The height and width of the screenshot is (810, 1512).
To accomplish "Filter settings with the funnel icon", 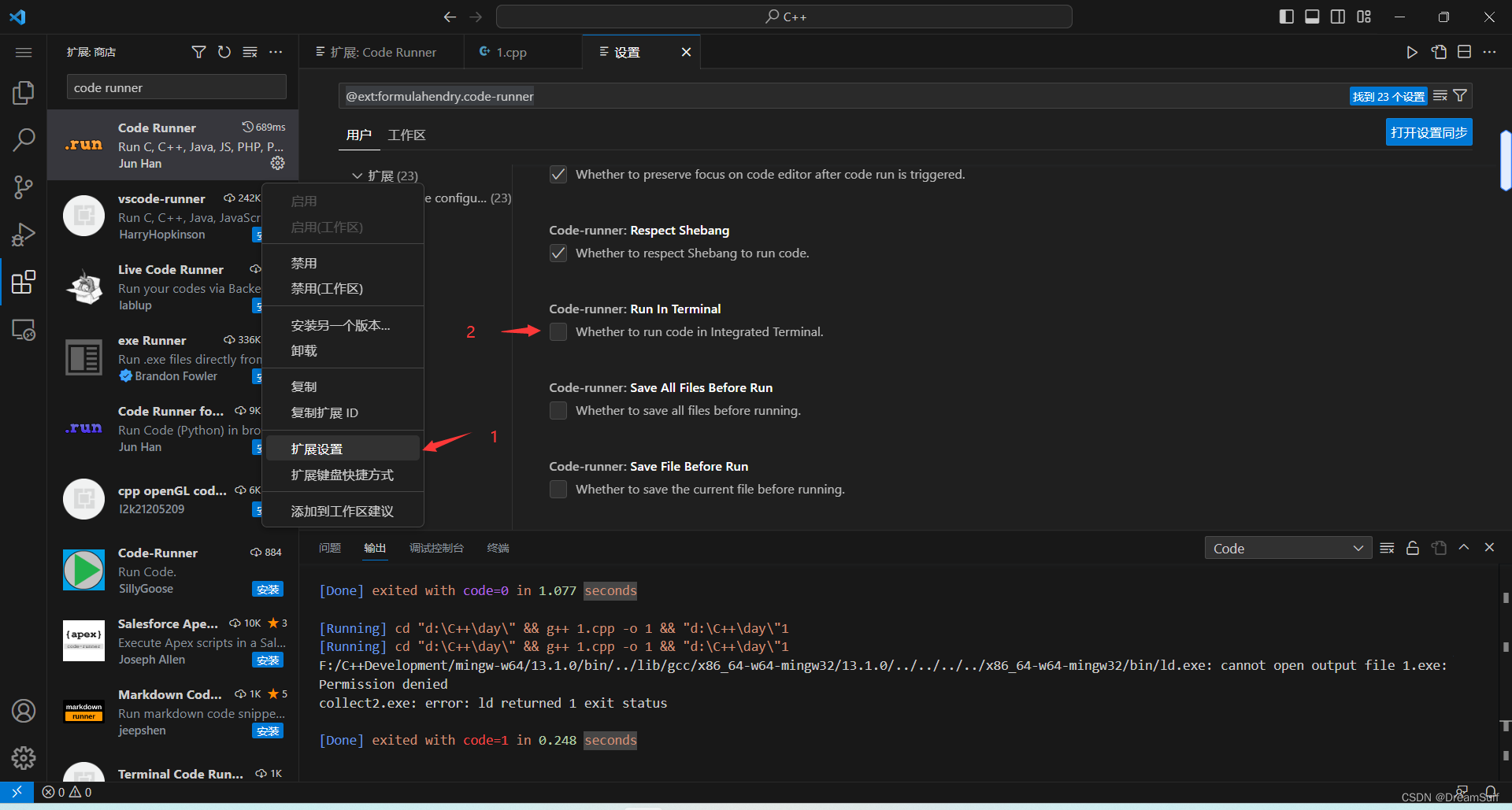I will point(1460,96).
